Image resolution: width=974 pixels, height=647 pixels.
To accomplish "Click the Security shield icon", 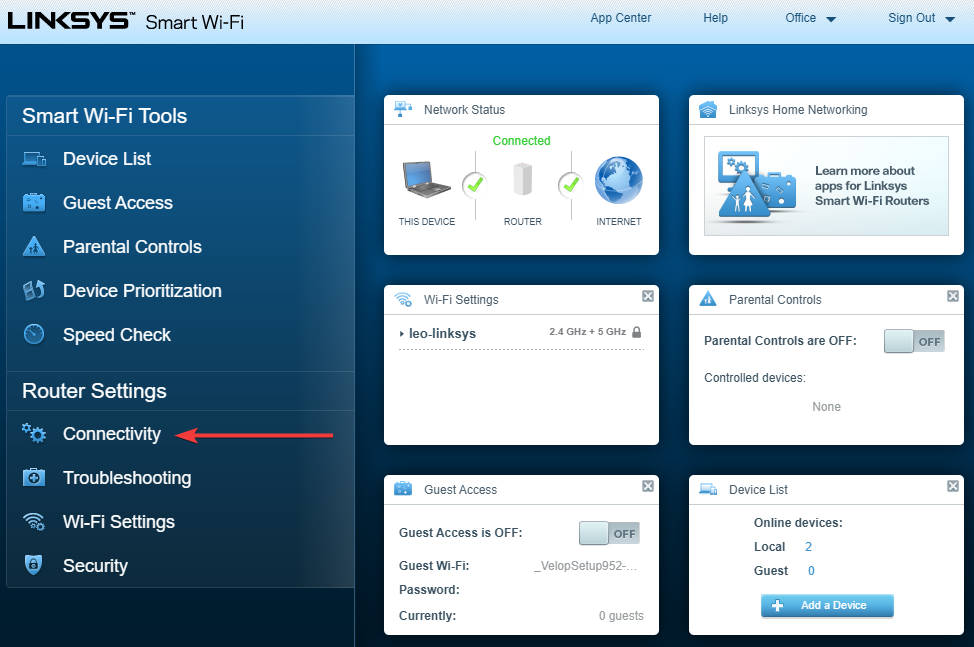I will click(x=34, y=564).
